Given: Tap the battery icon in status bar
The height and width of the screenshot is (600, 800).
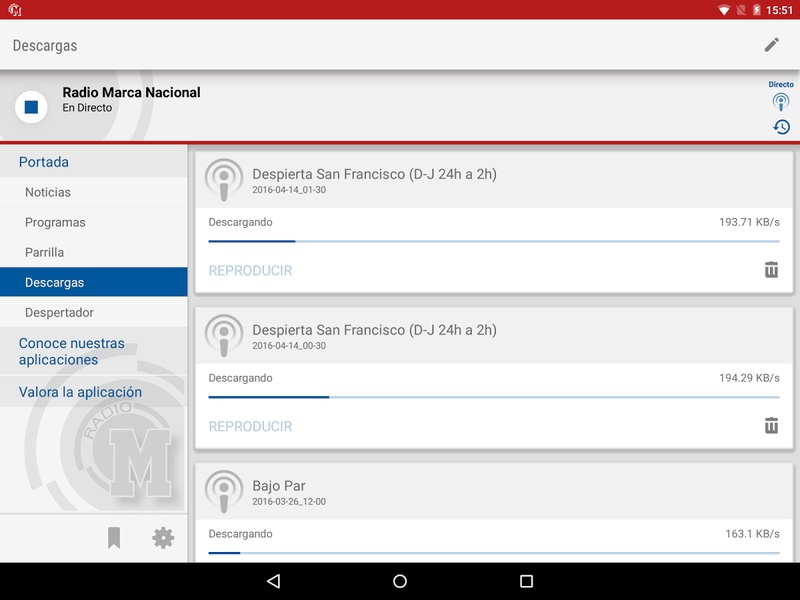Looking at the screenshot, I should point(757,10).
